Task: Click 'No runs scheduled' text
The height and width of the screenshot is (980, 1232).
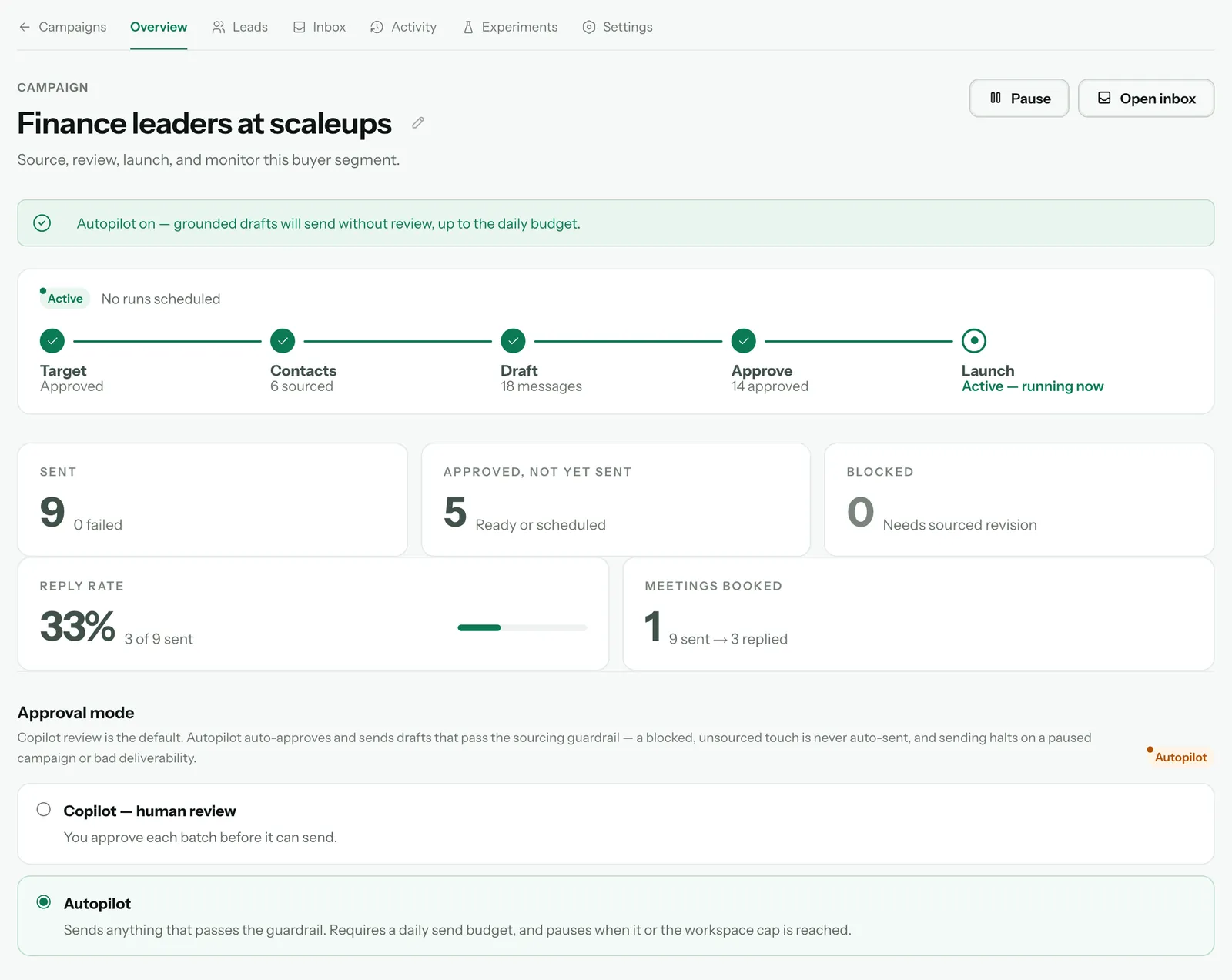Action: [161, 299]
